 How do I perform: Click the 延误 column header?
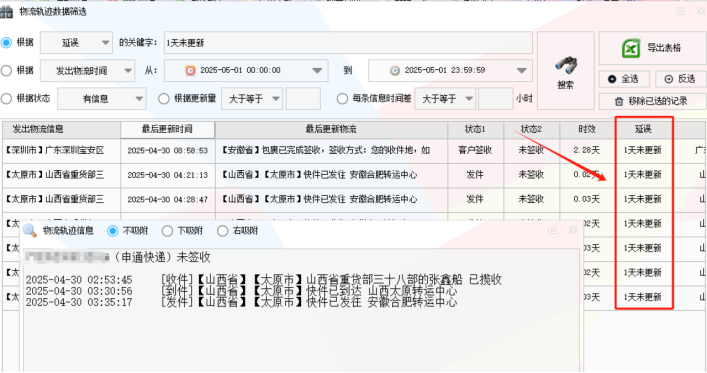click(x=643, y=129)
